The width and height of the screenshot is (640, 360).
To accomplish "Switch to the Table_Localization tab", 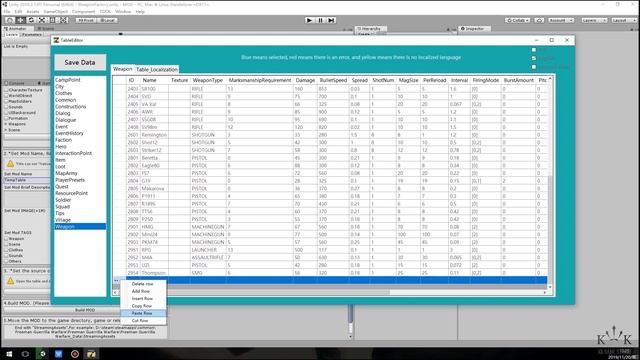I will point(157,69).
